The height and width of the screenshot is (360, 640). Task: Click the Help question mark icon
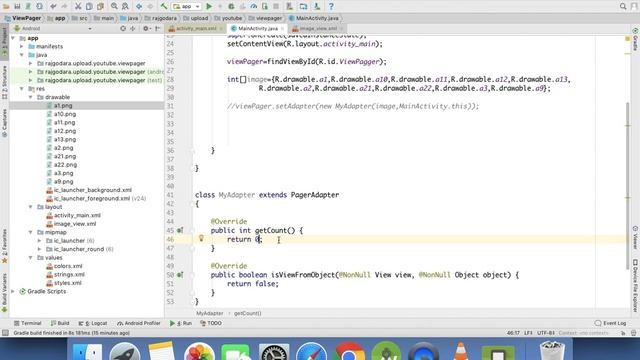point(331,6)
